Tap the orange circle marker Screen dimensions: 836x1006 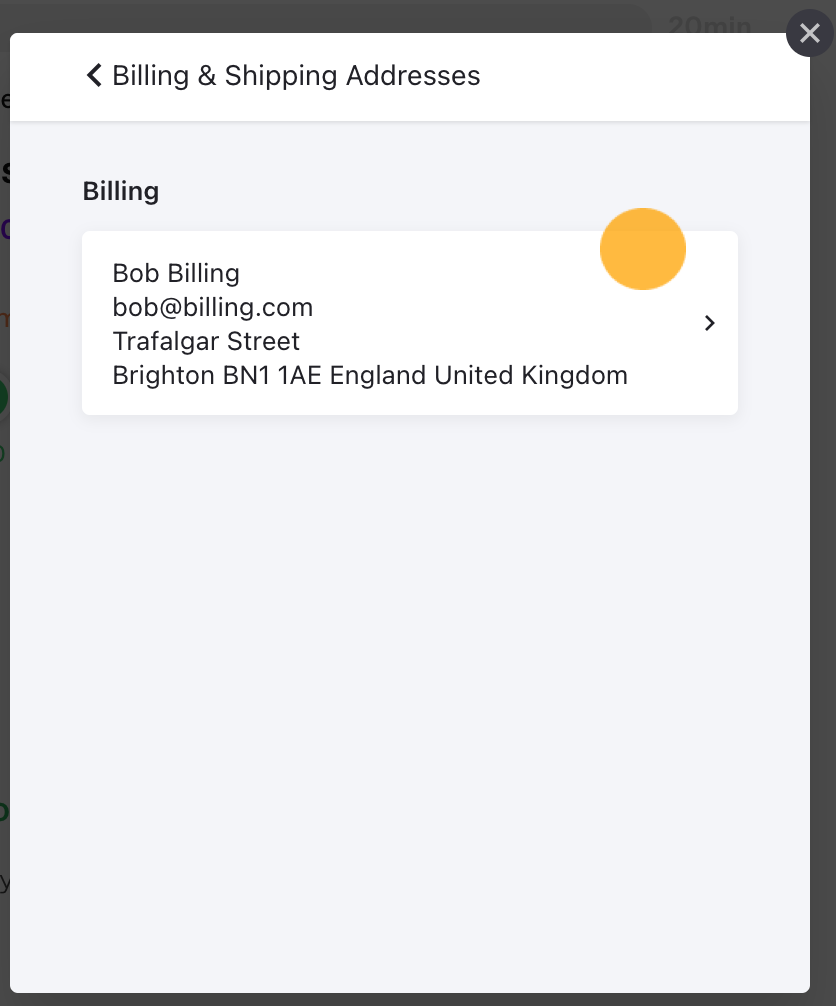643,249
